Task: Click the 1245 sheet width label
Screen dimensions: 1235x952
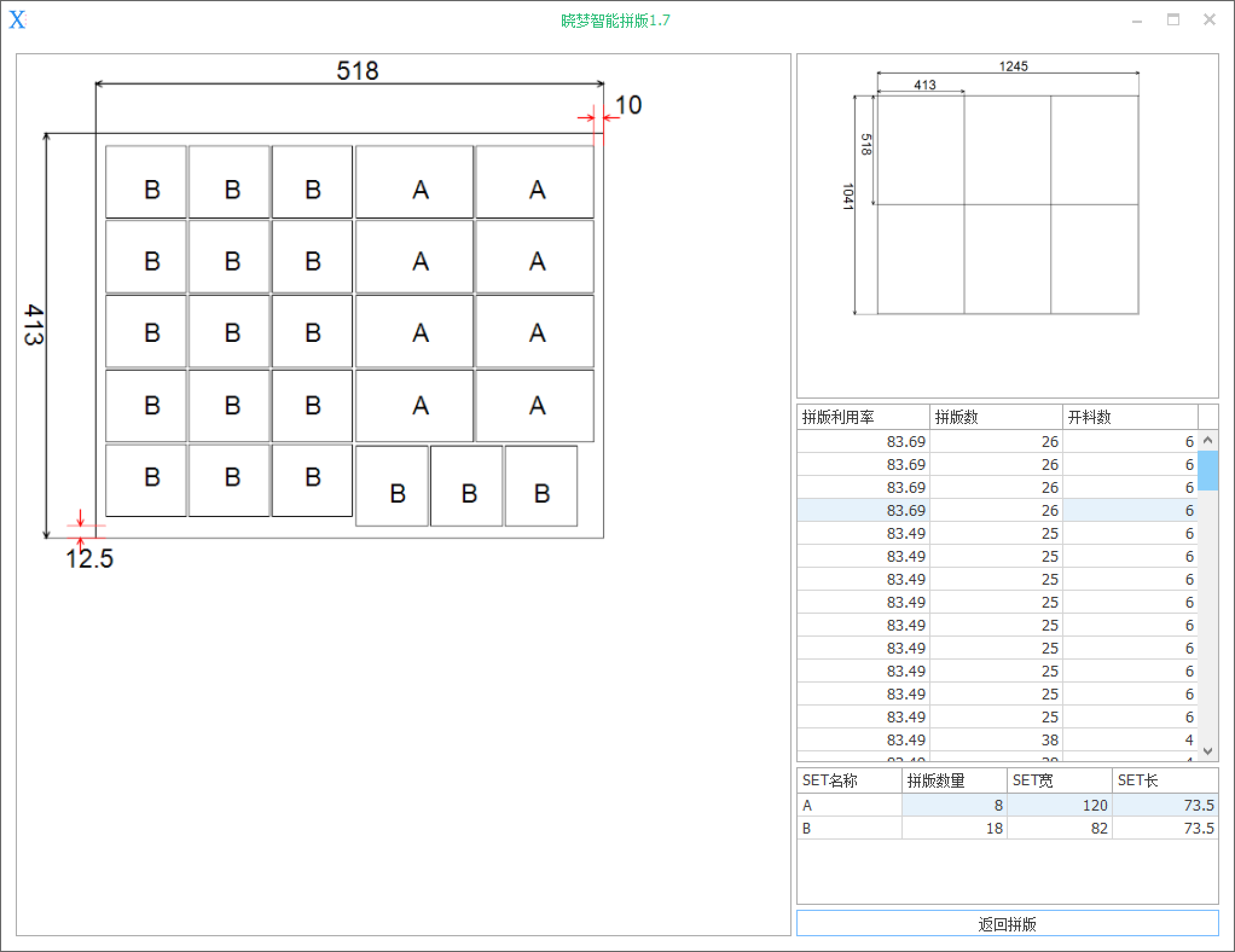Action: coord(1013,66)
